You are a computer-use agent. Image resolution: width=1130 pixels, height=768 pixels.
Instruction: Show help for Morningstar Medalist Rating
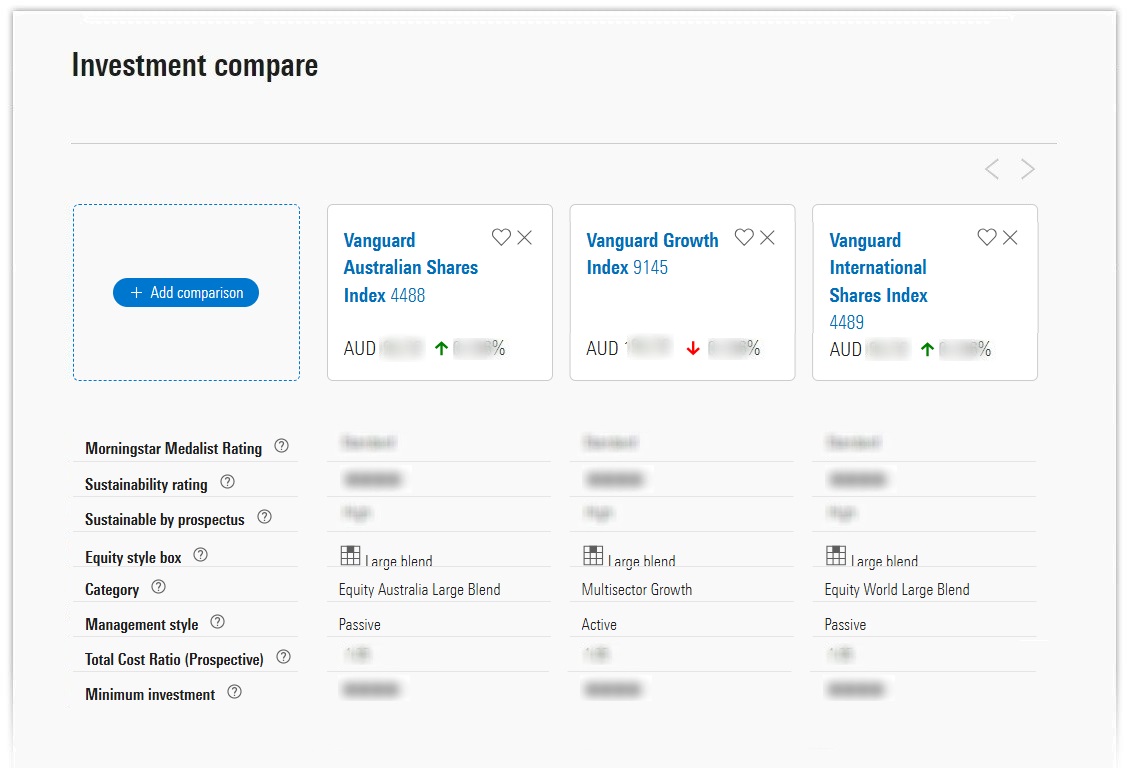(281, 446)
